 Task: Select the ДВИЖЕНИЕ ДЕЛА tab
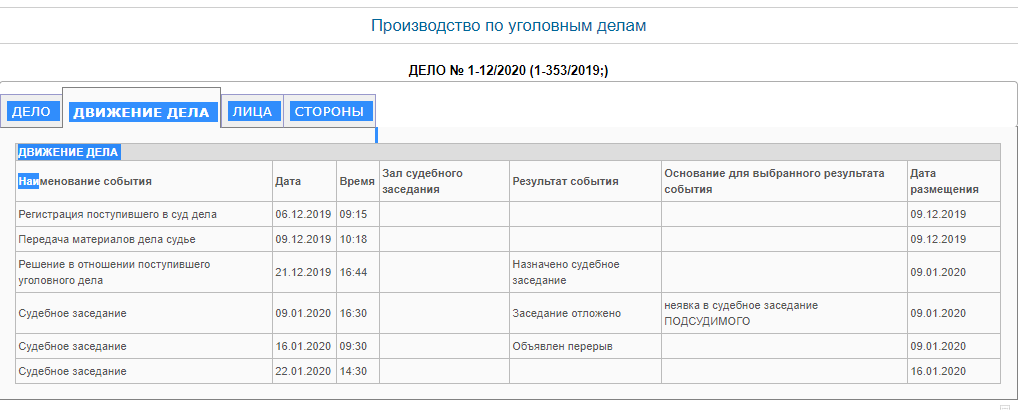point(141,112)
